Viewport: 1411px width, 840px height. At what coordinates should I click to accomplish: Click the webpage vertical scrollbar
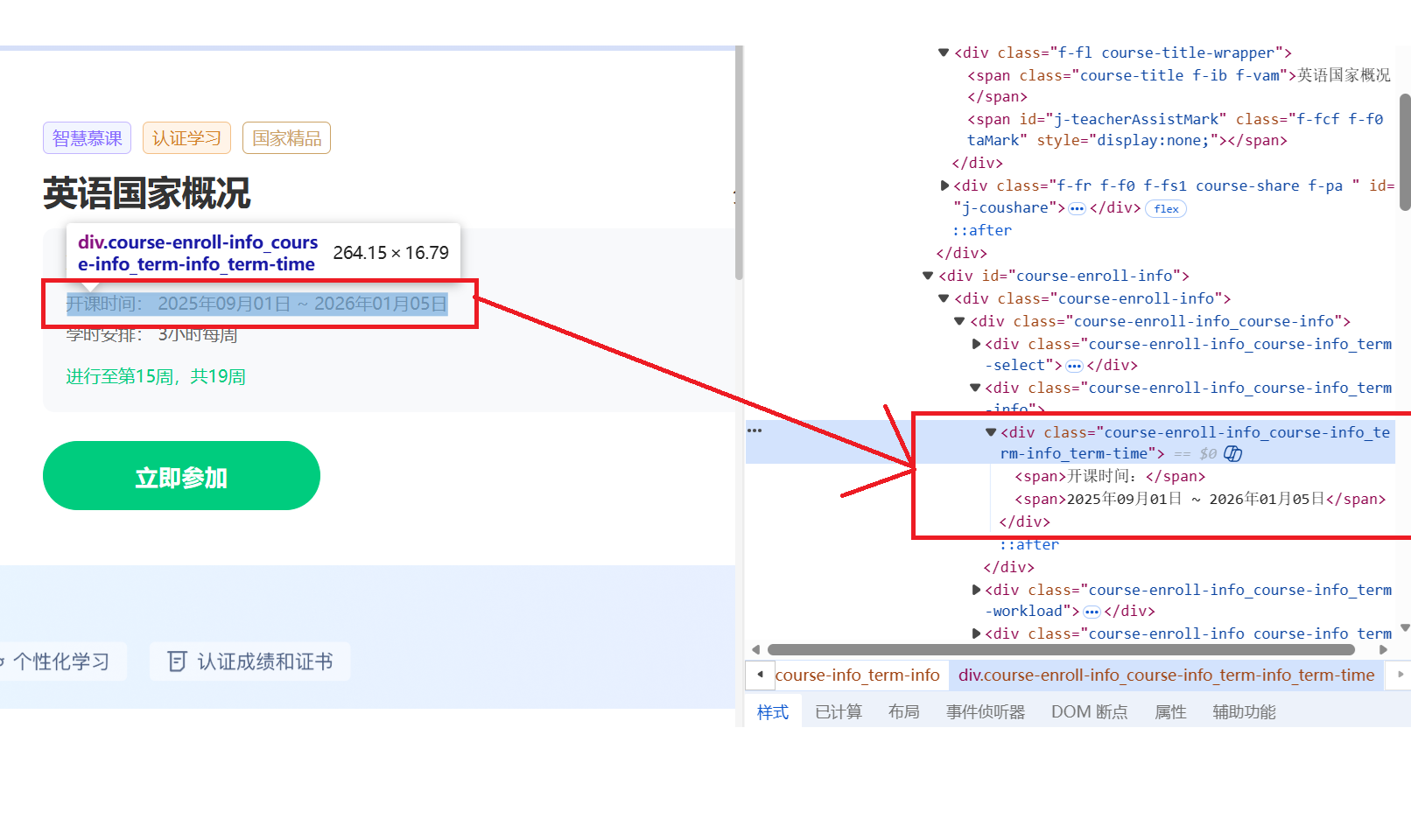click(x=739, y=162)
